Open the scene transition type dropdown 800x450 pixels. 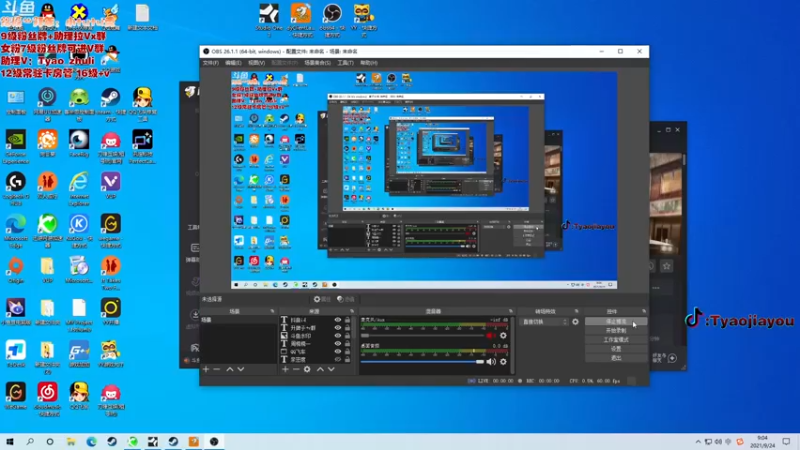coord(544,322)
